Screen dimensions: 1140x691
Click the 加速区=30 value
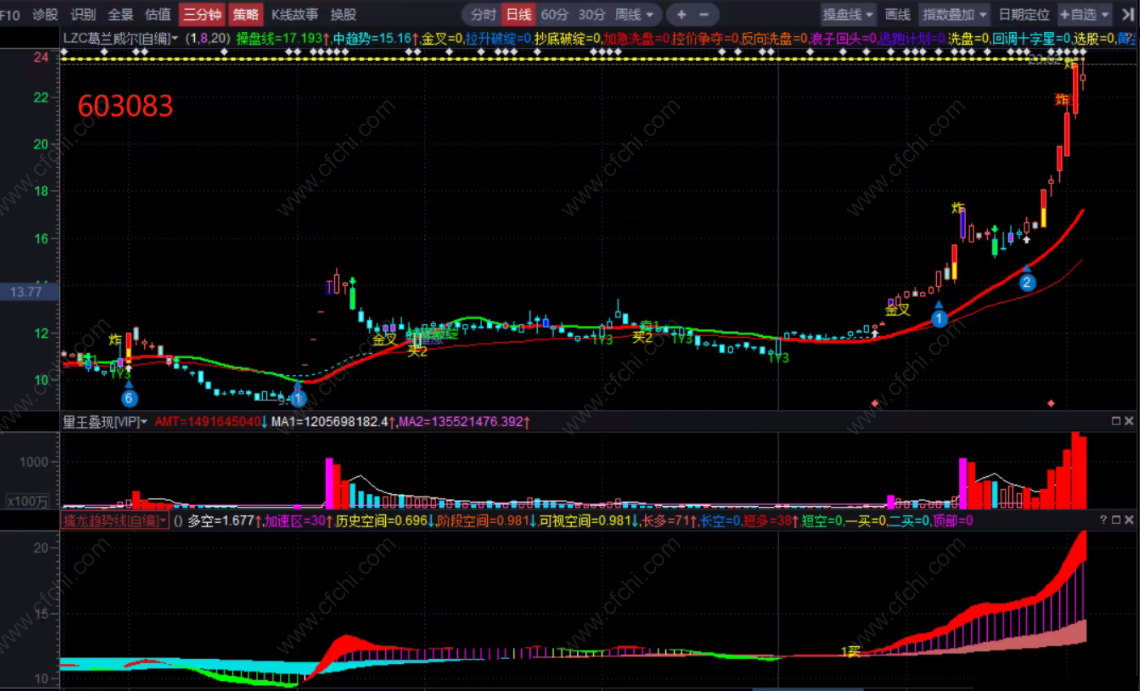click(x=297, y=521)
